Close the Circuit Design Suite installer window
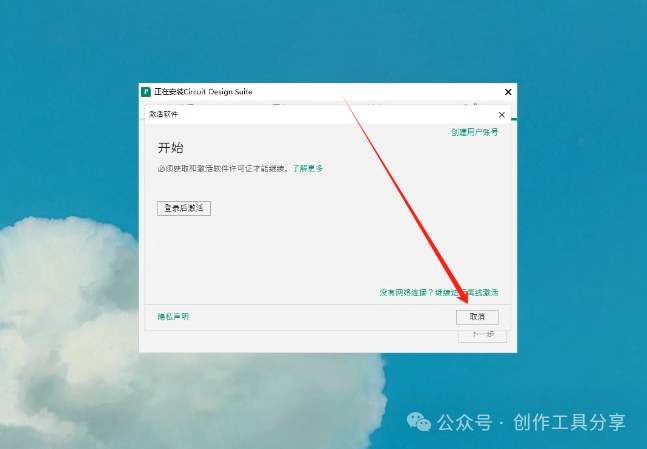Screen dimensions: 647x449 (x=508, y=92)
